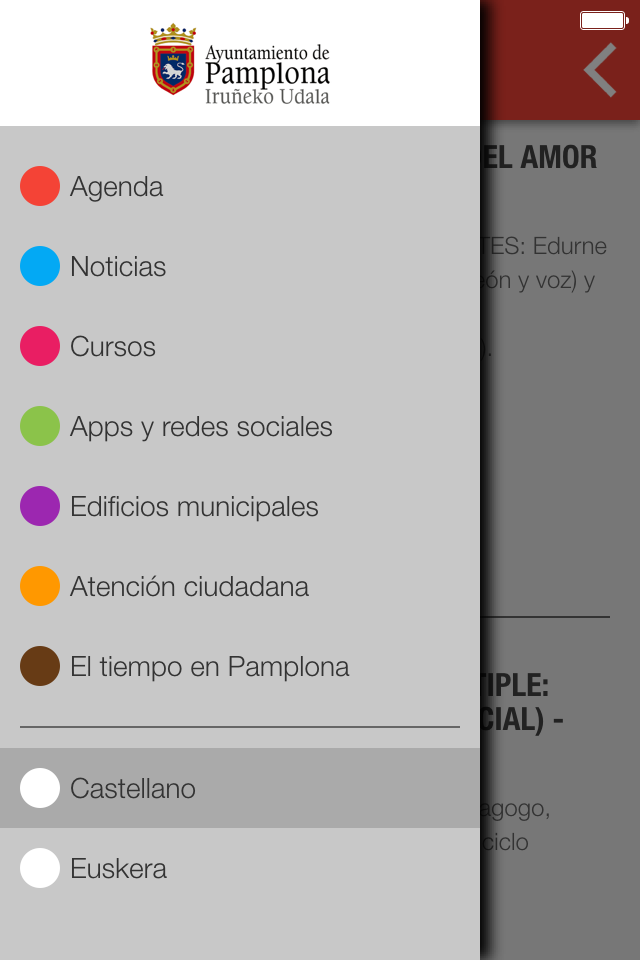Click the brown El tiempo en Pamplona circle
The width and height of the screenshot is (640, 960).
tap(40, 666)
